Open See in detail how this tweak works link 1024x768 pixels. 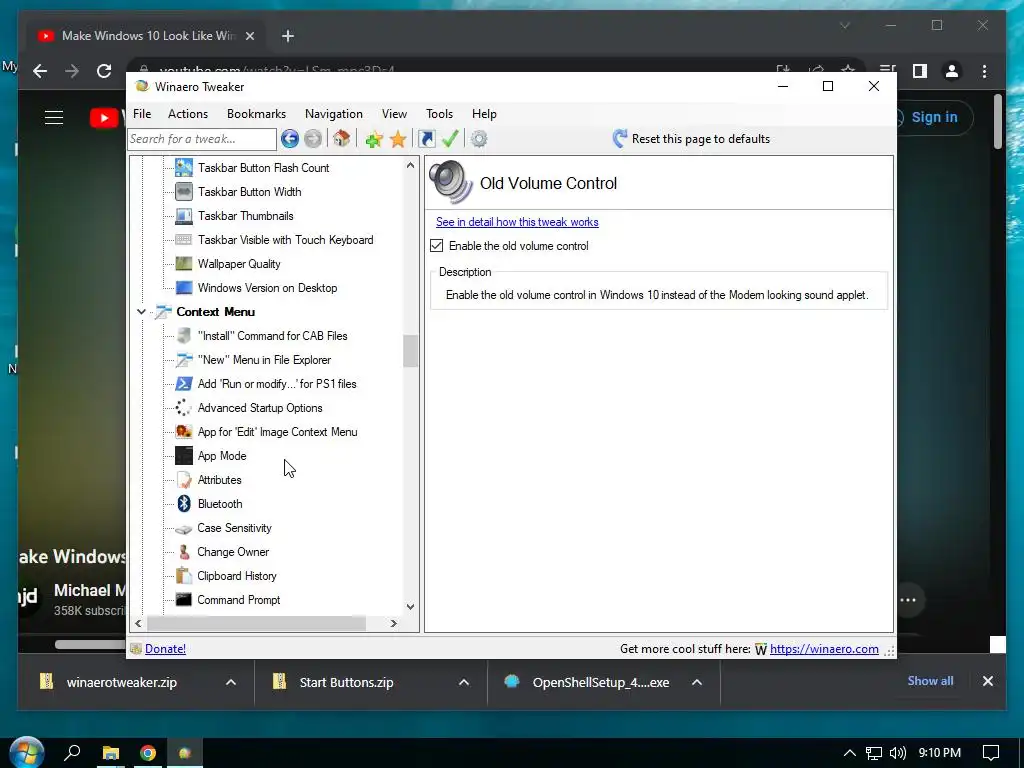(517, 222)
